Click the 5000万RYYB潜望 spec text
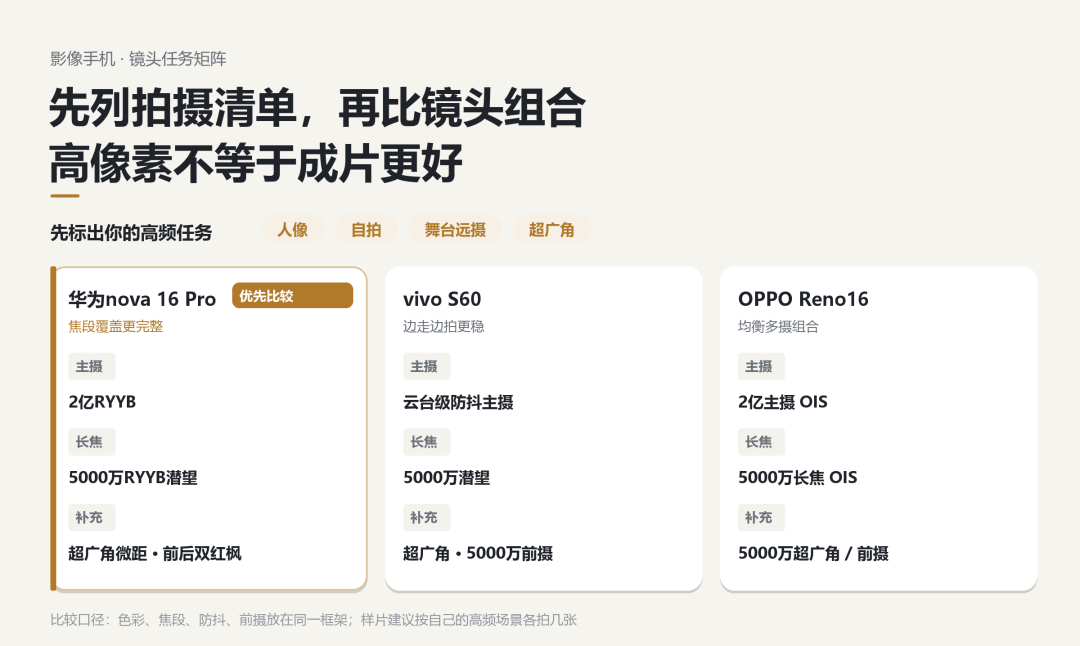Viewport: 1080px width, 646px height. tap(133, 478)
